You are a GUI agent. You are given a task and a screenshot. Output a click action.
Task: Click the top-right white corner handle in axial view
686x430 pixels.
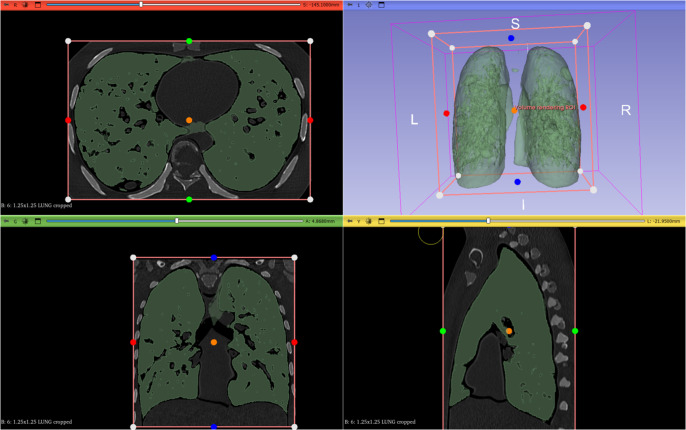point(310,41)
